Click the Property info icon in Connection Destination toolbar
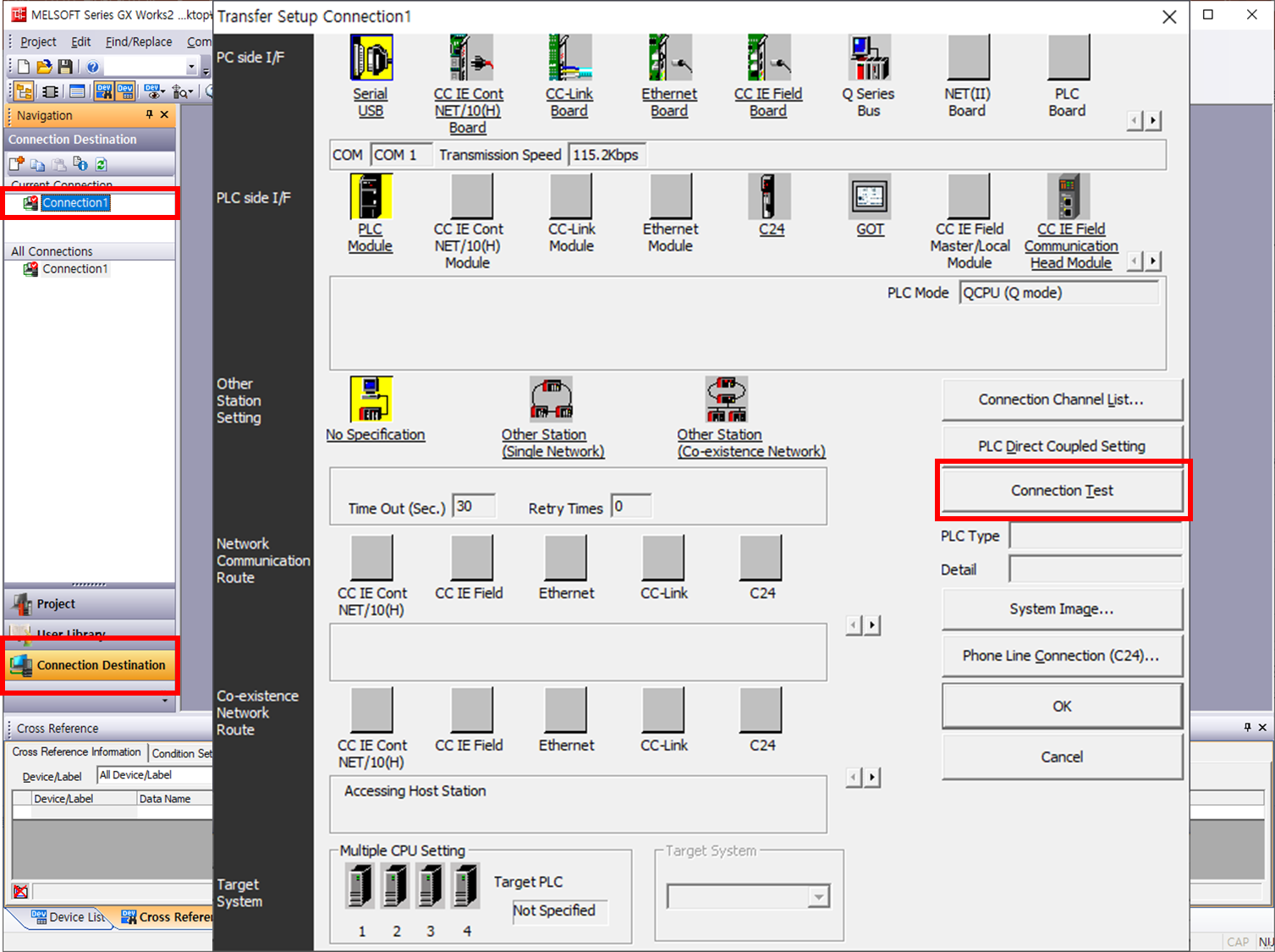 pos(80,164)
